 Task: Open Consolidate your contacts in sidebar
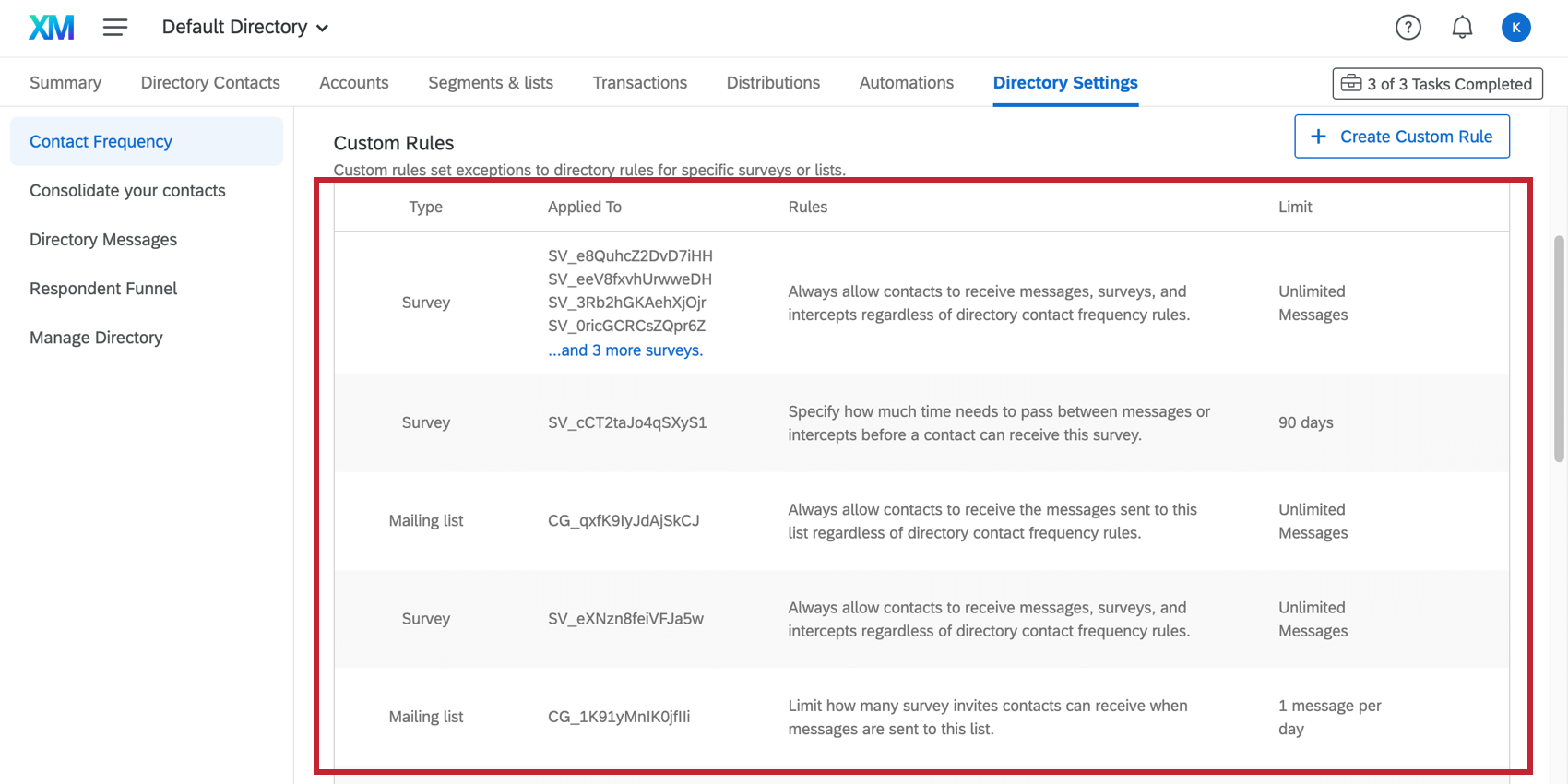click(127, 191)
